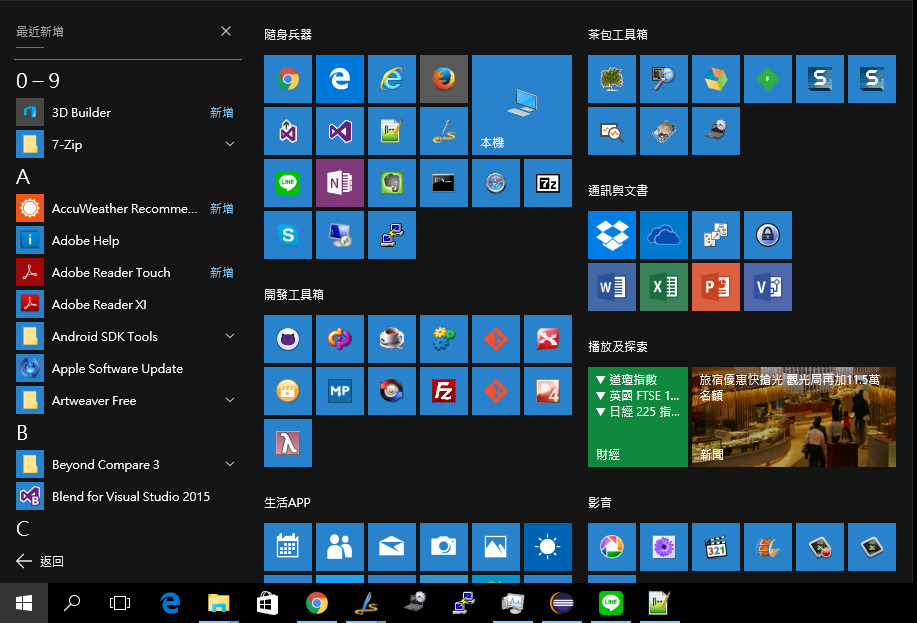
Task: Launch Word from its tile
Action: click(x=612, y=287)
